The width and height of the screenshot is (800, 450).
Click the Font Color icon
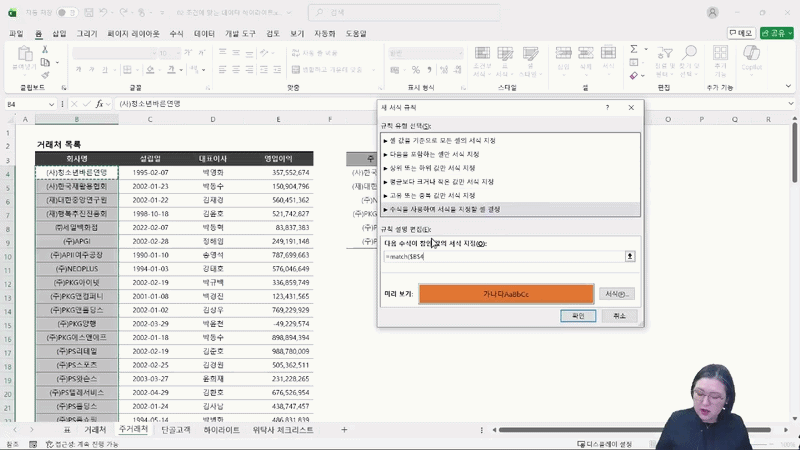click(171, 69)
